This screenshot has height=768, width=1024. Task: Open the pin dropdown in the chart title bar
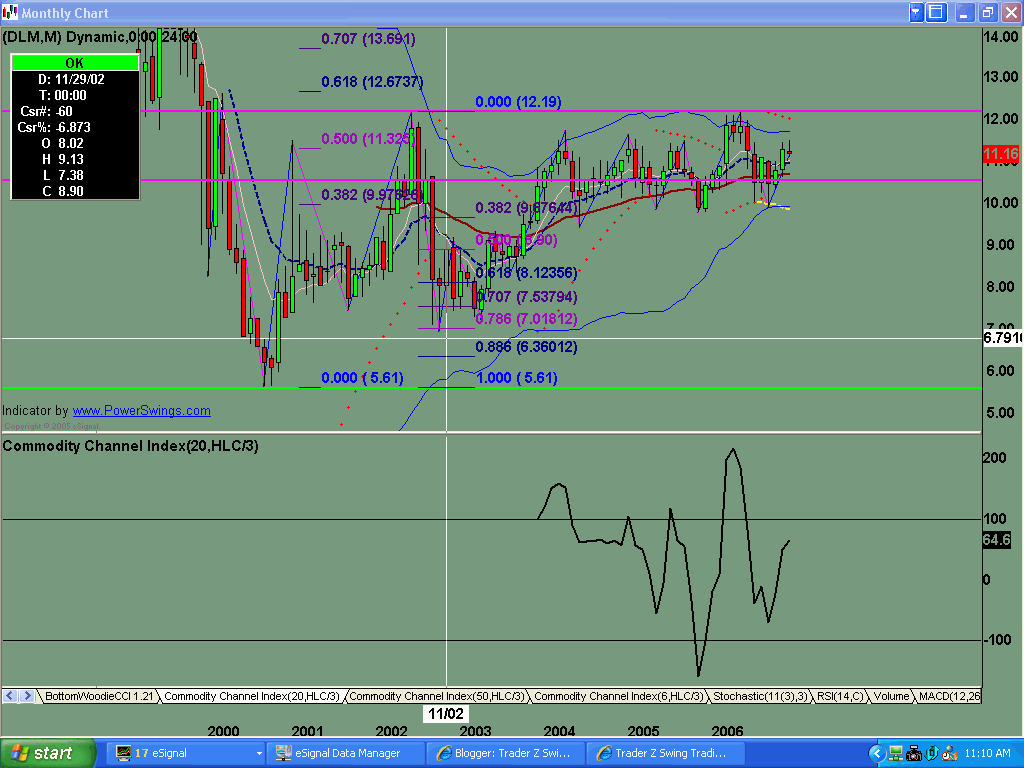coord(916,12)
